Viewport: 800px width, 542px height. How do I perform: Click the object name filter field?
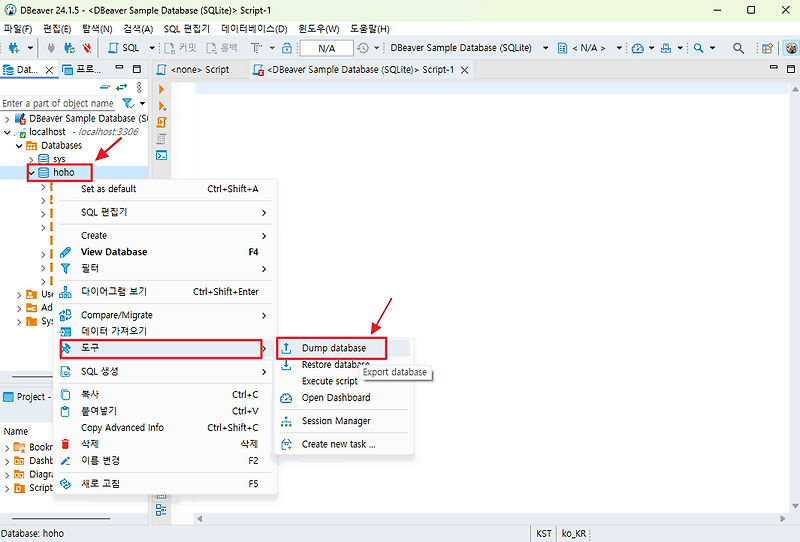[58, 103]
